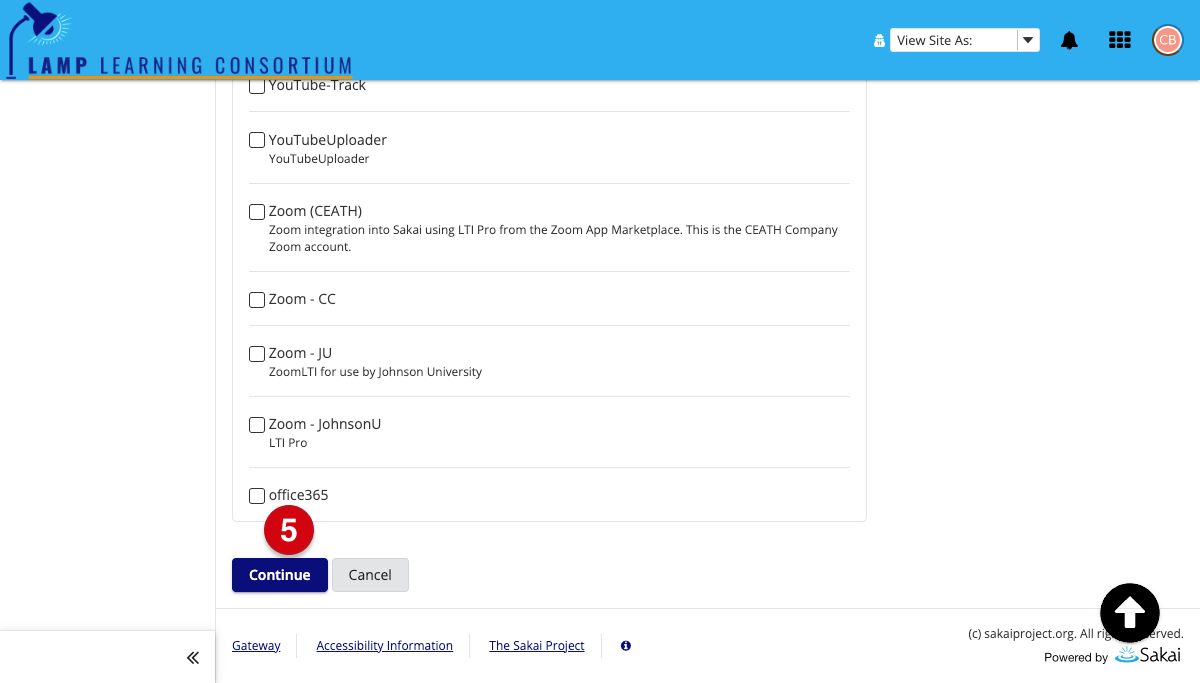Enable the Zoom (CEATH) tool checkbox
This screenshot has width=1200, height=683.
(x=257, y=212)
